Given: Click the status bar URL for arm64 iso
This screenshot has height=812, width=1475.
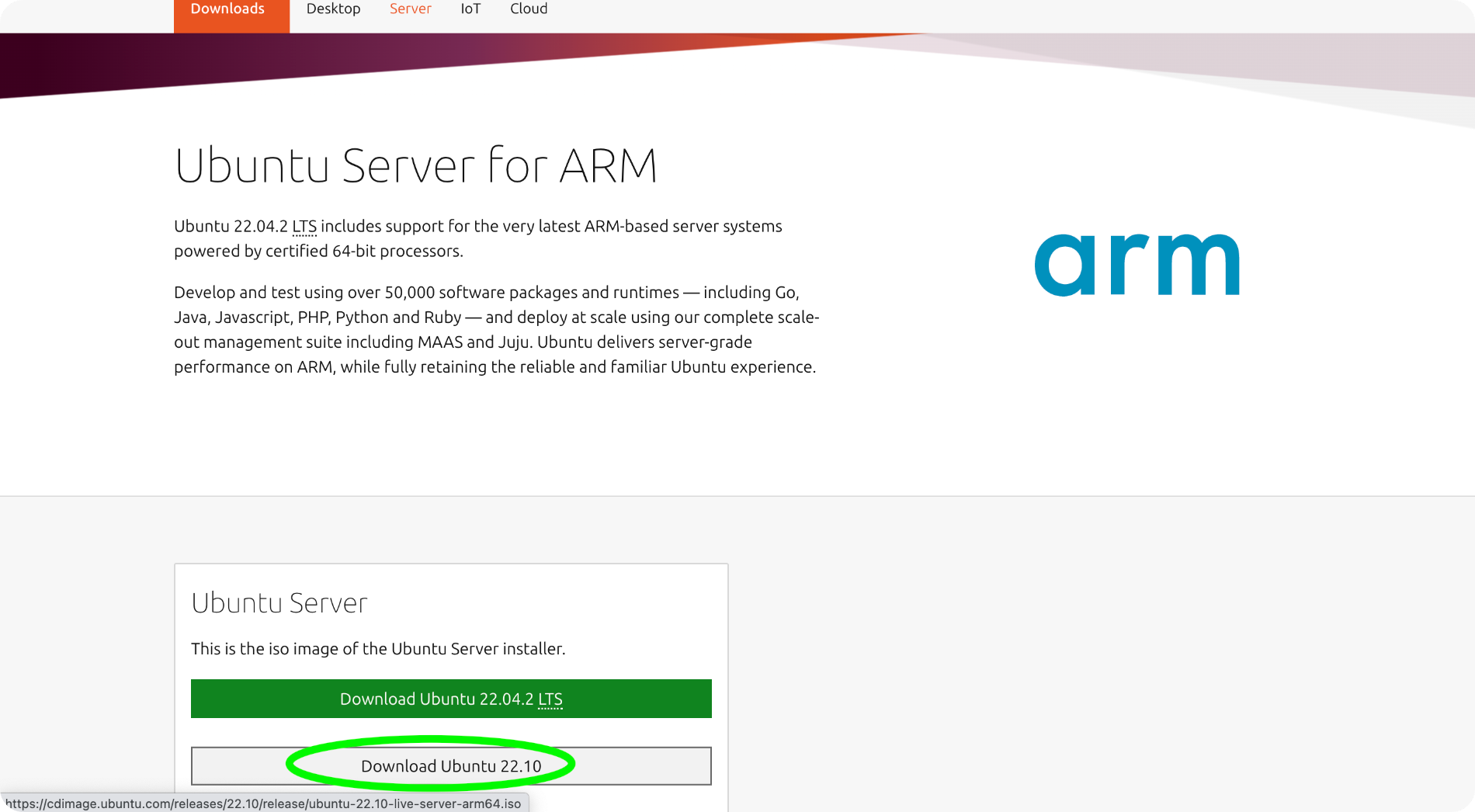Looking at the screenshot, I should pos(263,803).
